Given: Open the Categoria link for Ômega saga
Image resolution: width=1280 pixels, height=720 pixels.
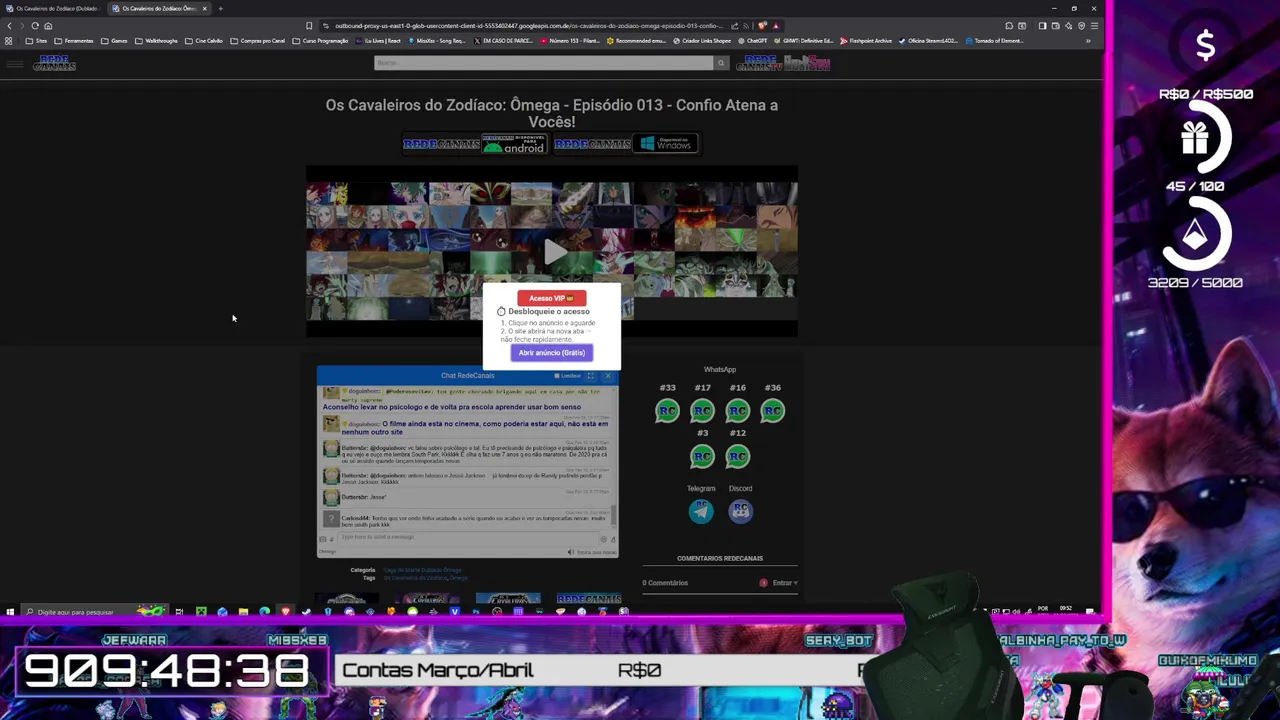Looking at the screenshot, I should (x=422, y=570).
